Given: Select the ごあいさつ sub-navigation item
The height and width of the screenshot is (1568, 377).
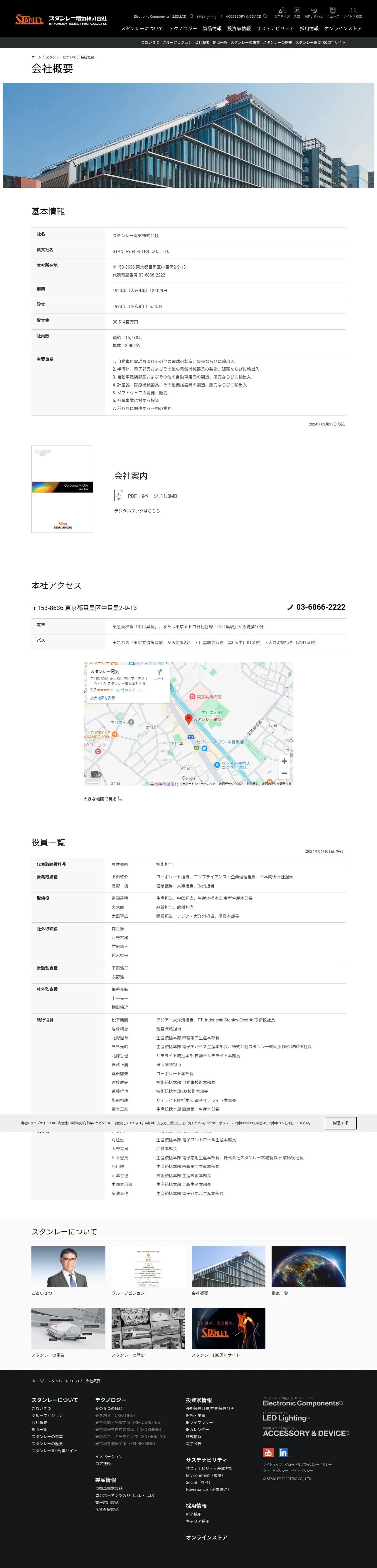Looking at the screenshot, I should click(x=150, y=43).
